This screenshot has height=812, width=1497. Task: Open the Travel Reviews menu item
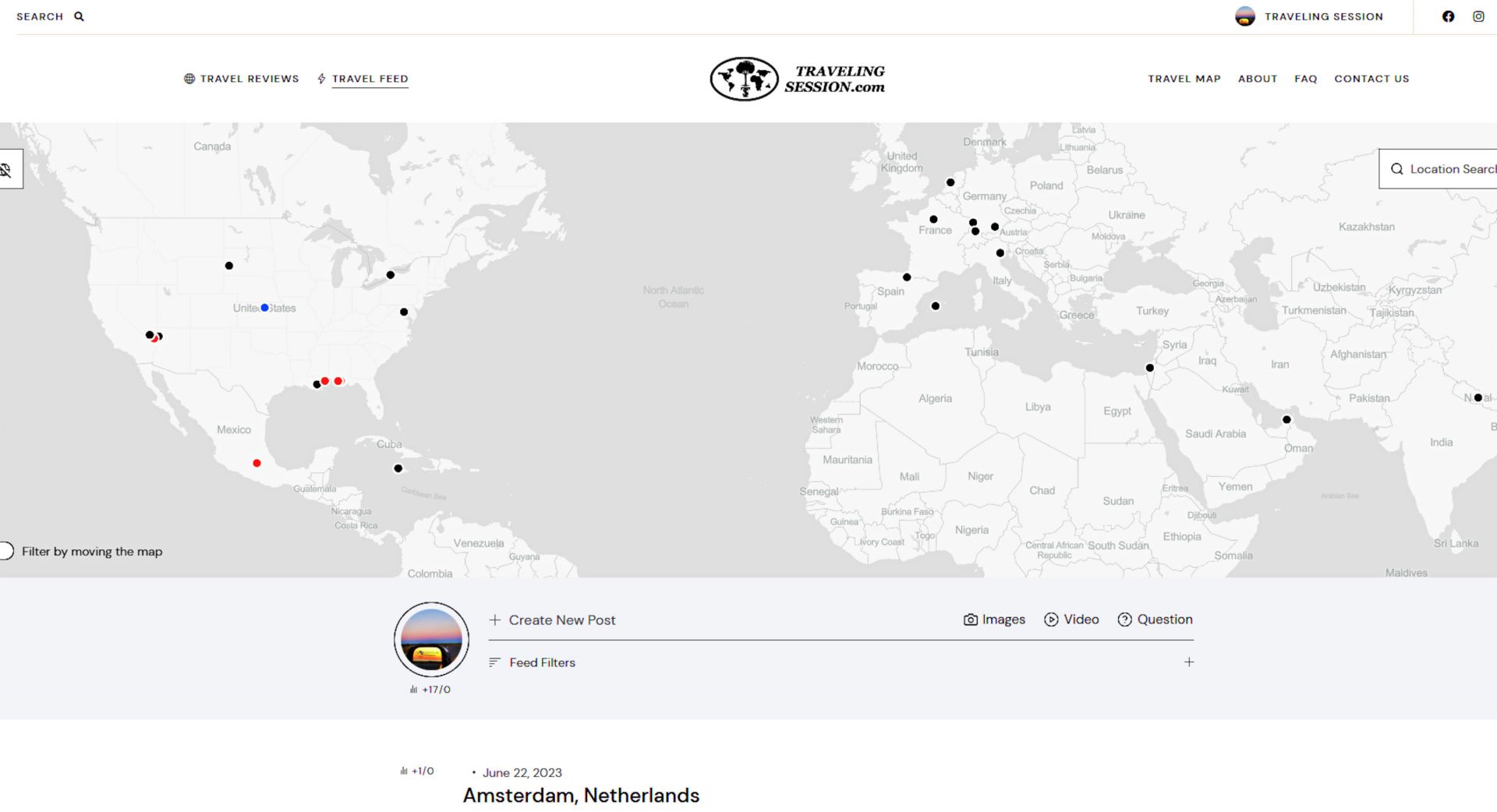[242, 79]
